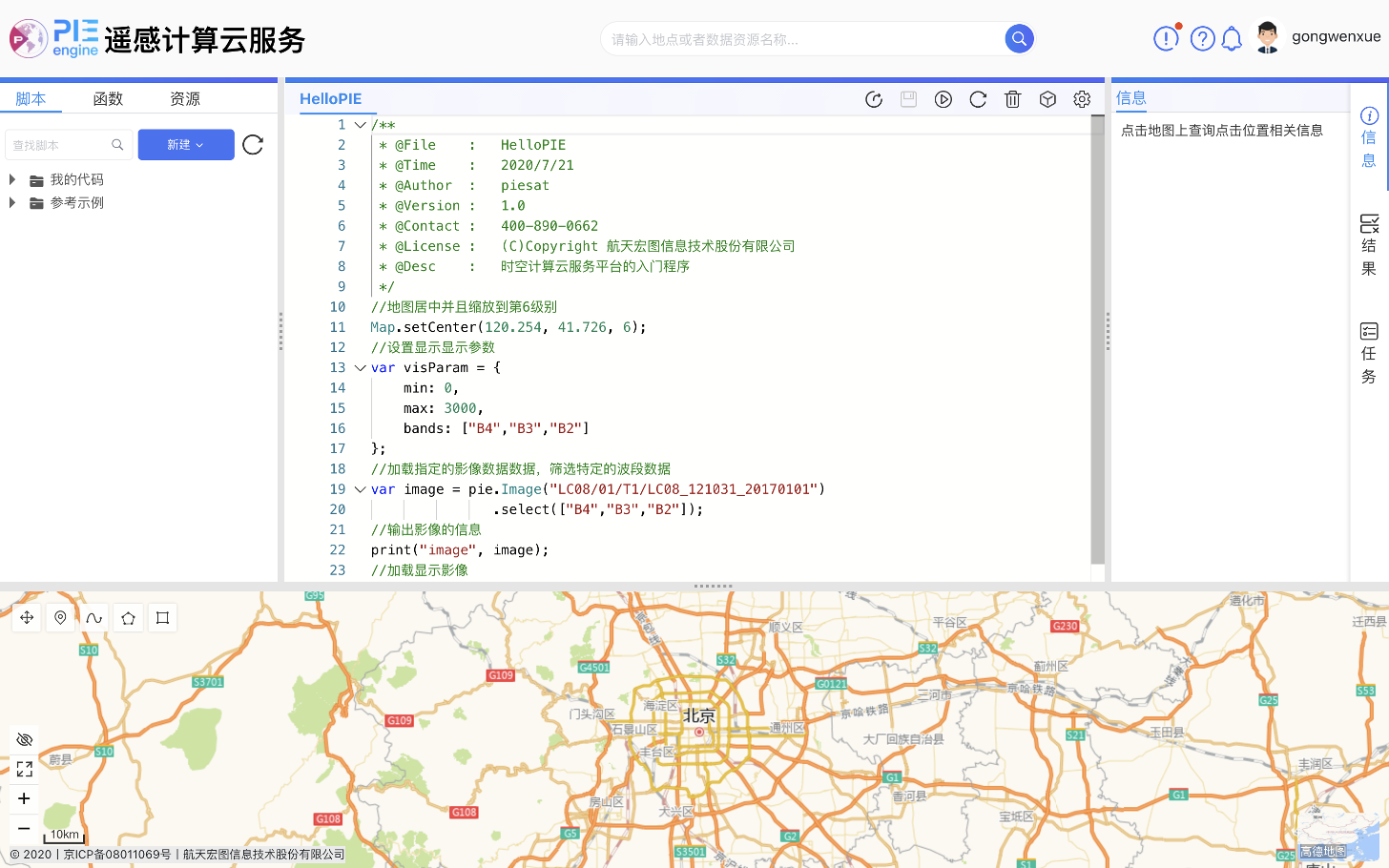Click the 遥感计算云服务 title
The height and width of the screenshot is (868, 1389).
click(204, 40)
